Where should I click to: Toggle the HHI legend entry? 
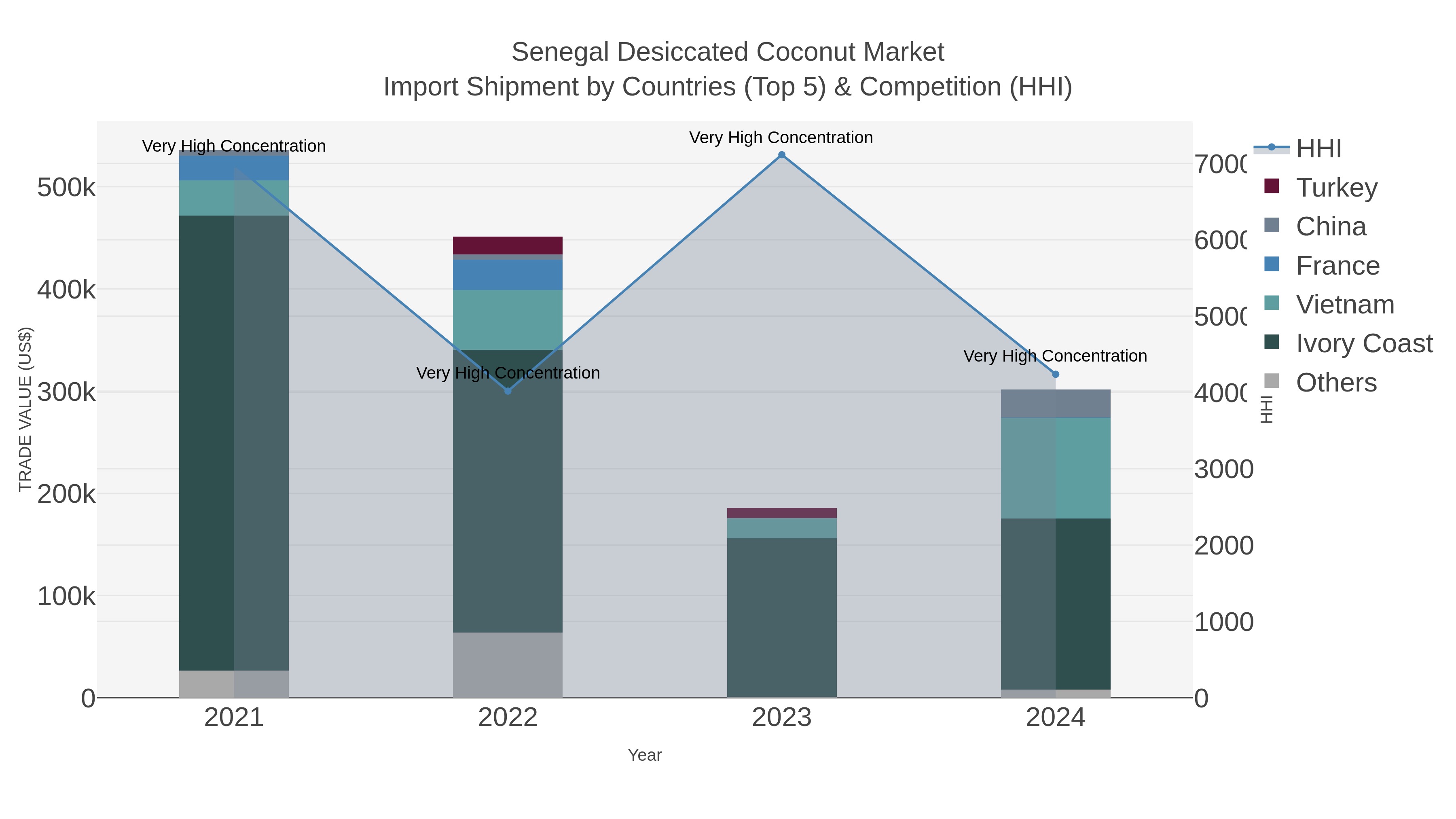[x=1298, y=148]
